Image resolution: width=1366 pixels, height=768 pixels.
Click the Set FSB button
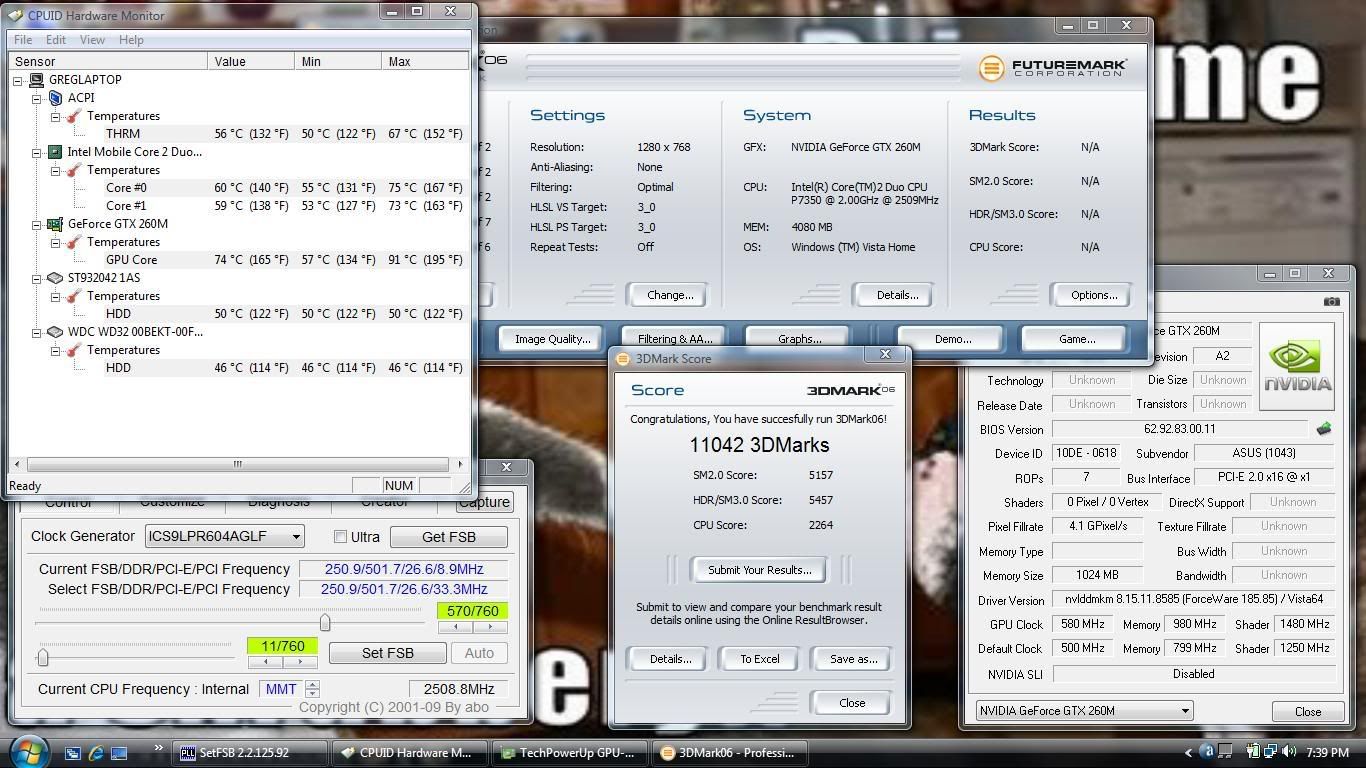coord(387,653)
